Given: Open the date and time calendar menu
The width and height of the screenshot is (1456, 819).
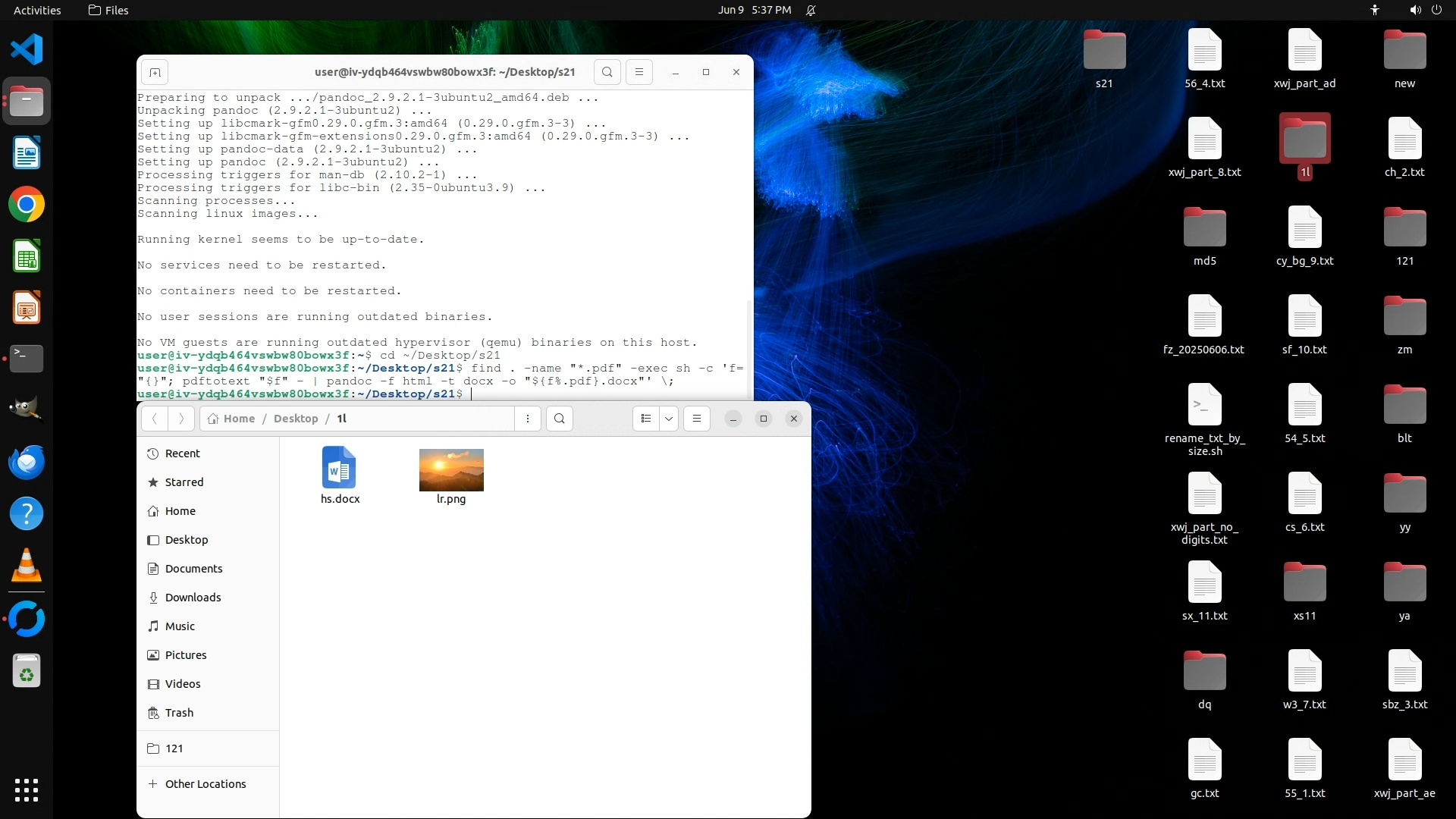Looking at the screenshot, I should [x=754, y=10].
